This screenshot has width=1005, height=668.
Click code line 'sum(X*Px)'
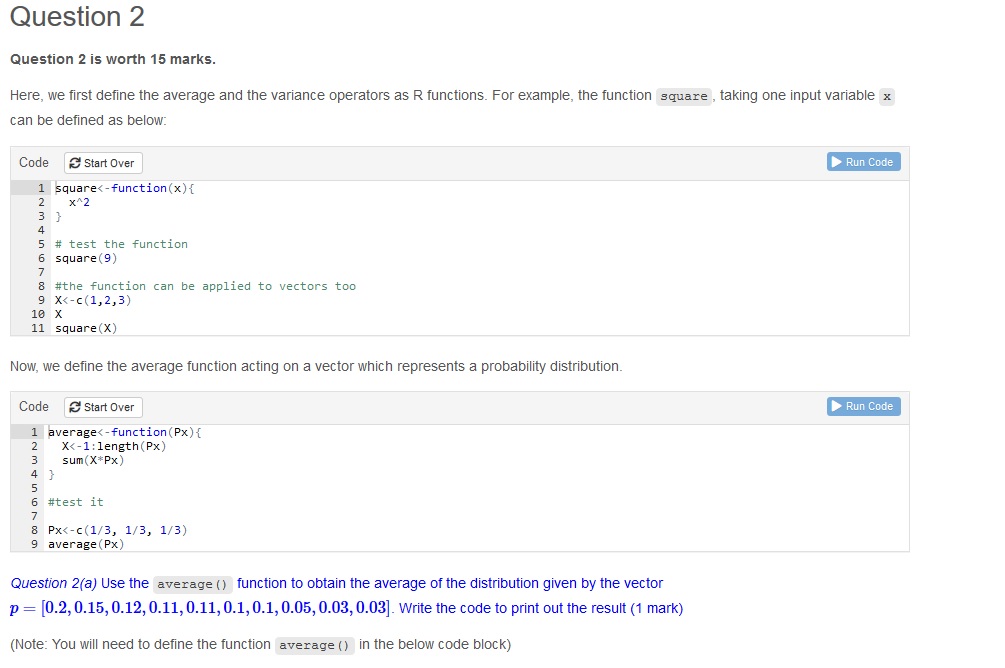click(93, 460)
